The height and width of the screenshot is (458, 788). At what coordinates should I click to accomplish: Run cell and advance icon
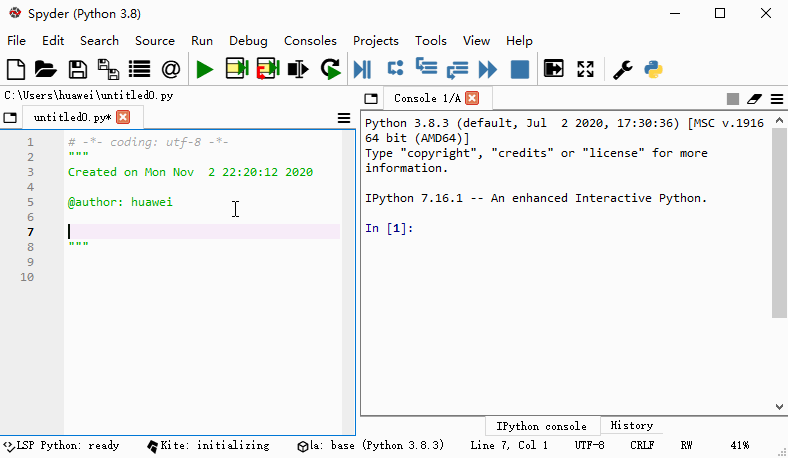point(268,69)
